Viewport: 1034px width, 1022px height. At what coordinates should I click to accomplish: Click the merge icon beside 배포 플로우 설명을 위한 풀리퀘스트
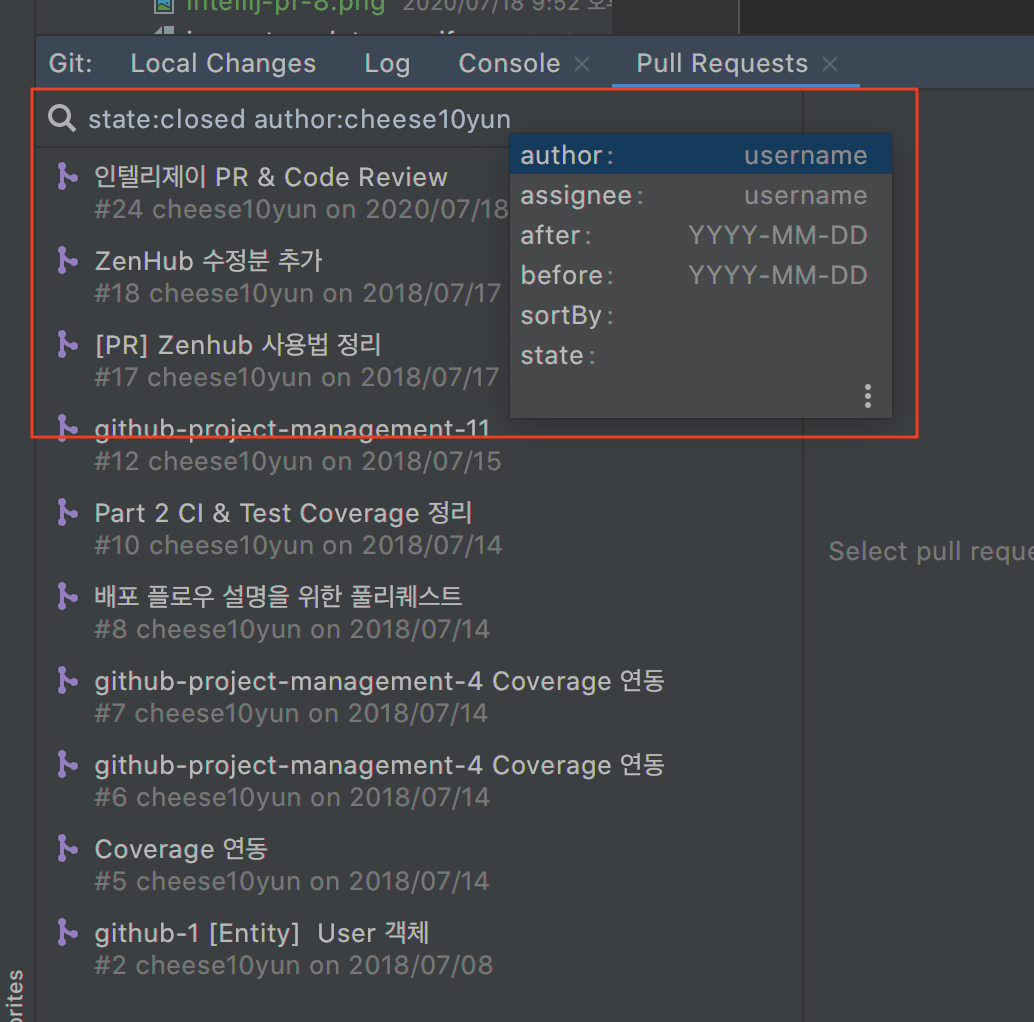pyautogui.click(x=67, y=596)
